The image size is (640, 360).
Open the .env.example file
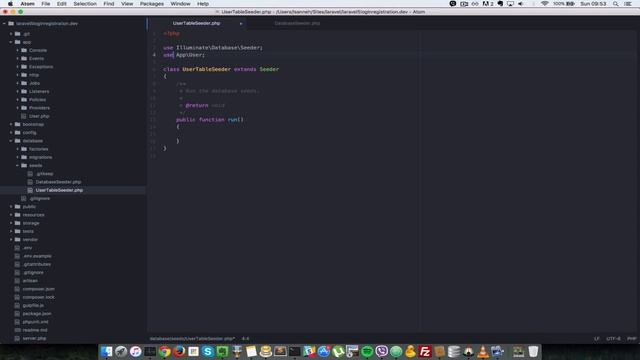click(x=37, y=256)
